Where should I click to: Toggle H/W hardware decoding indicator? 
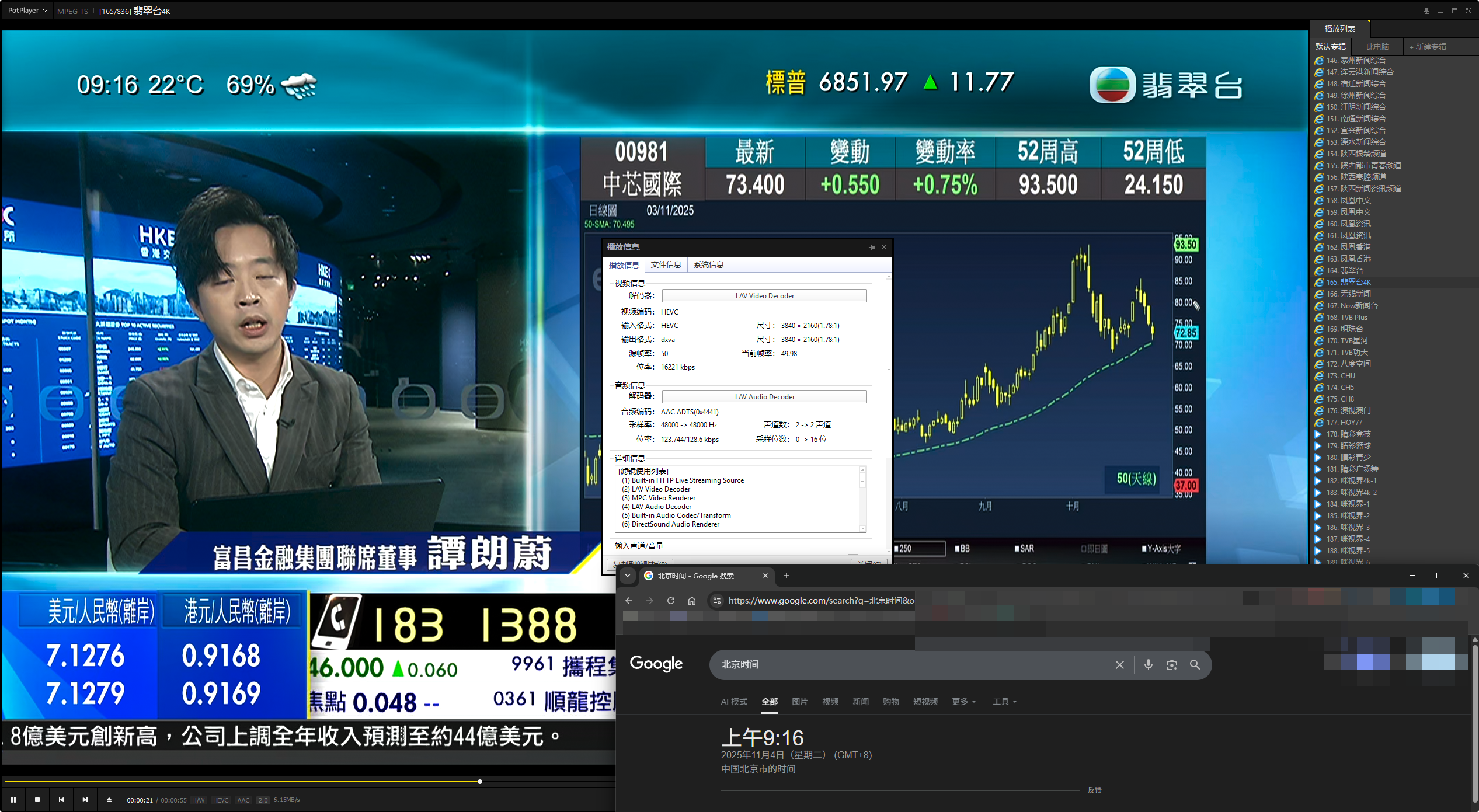point(199,800)
